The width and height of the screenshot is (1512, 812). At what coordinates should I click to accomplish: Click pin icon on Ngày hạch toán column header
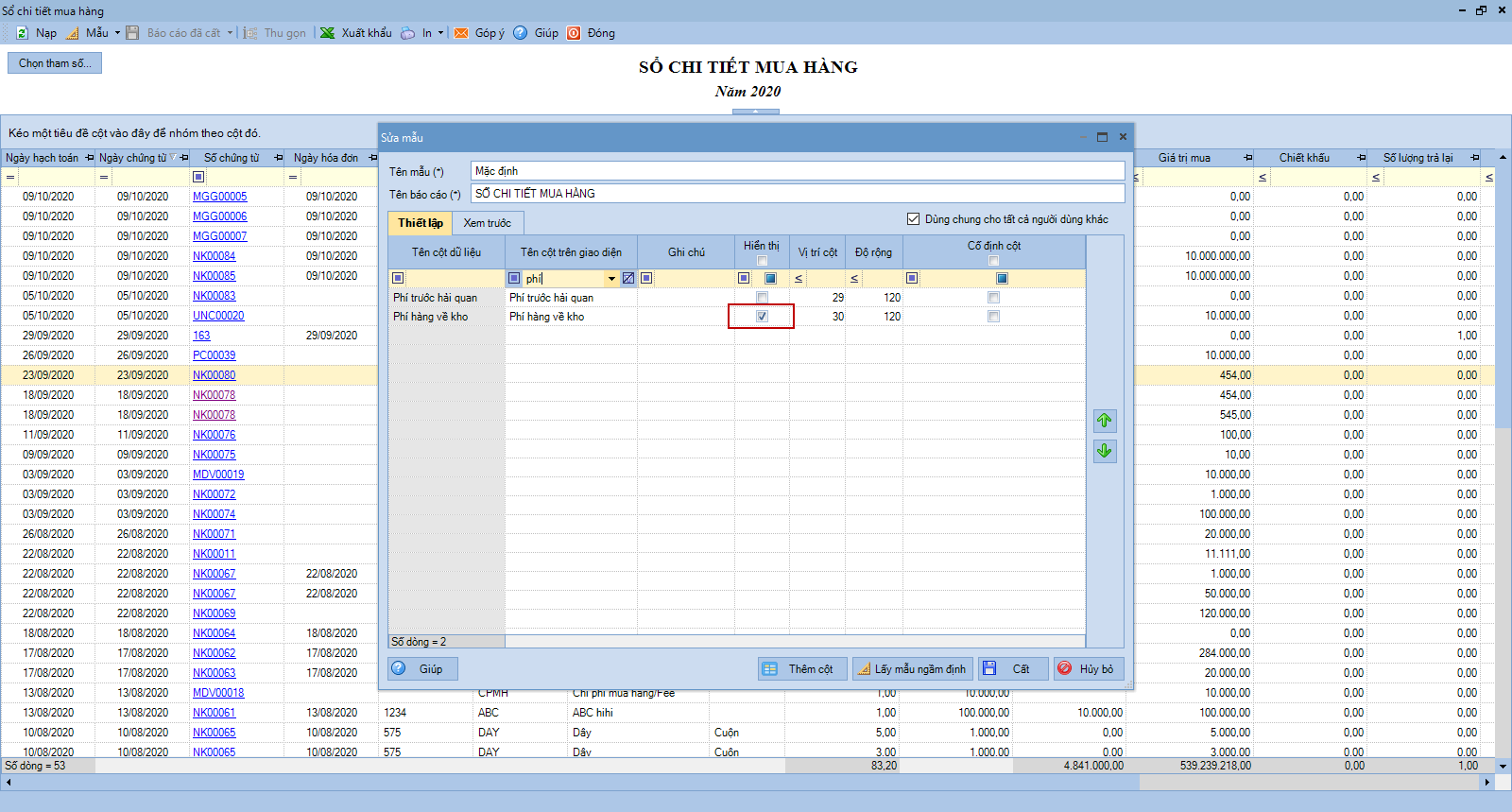90,158
